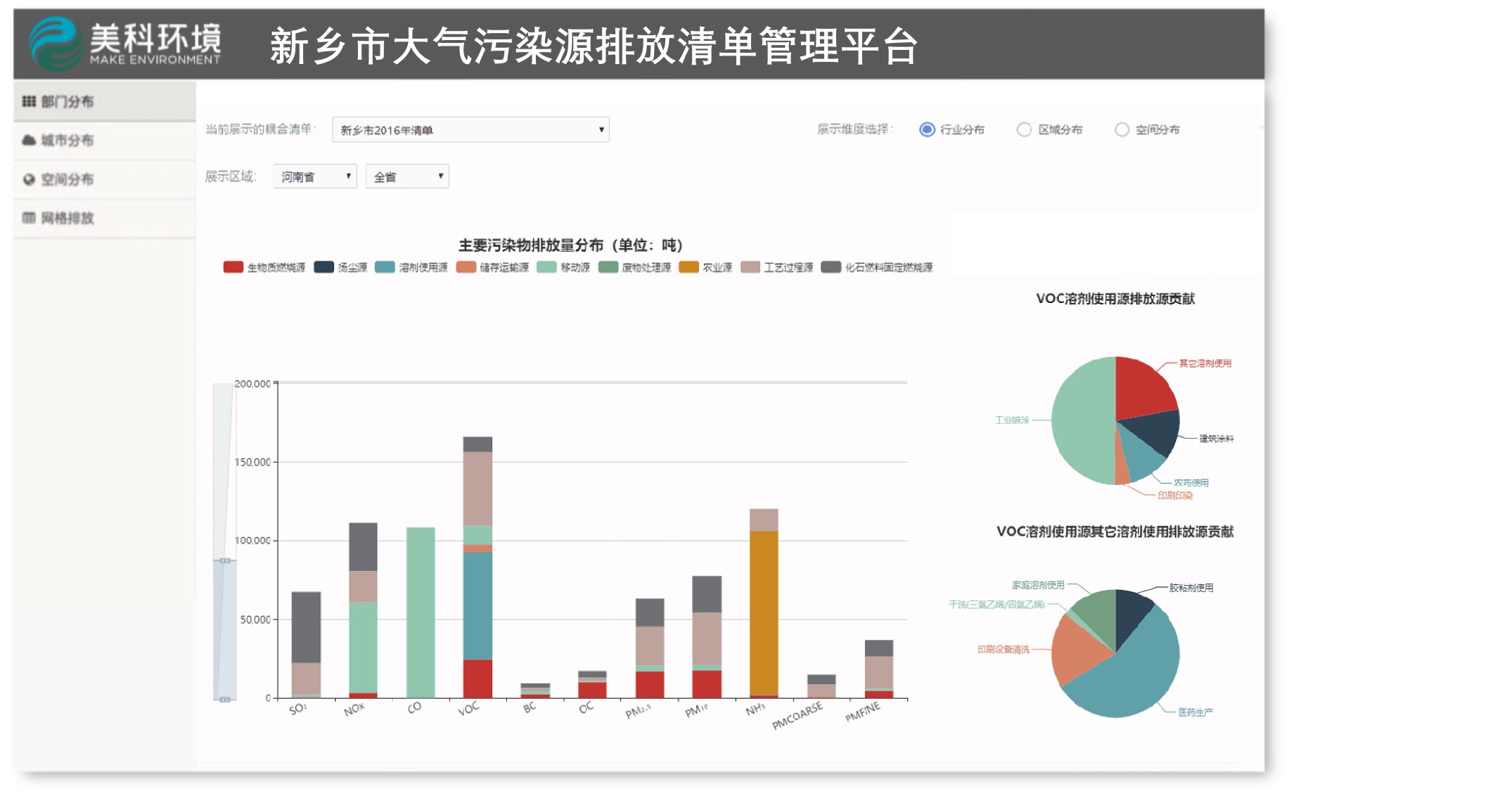Open the 网格排放 sidebar menu item
Image resolution: width=1512 pixels, height=791 pixels.
click(x=67, y=218)
